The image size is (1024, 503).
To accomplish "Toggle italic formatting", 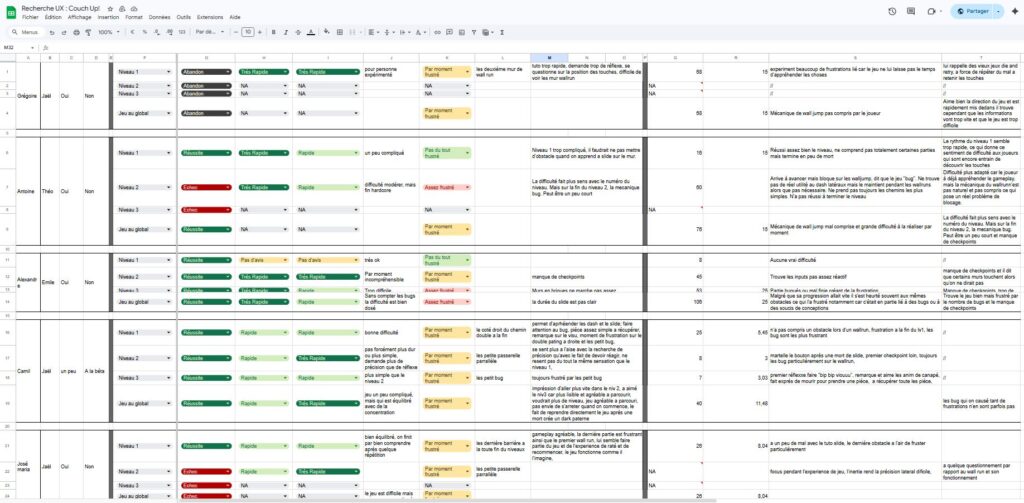I will click(x=285, y=32).
